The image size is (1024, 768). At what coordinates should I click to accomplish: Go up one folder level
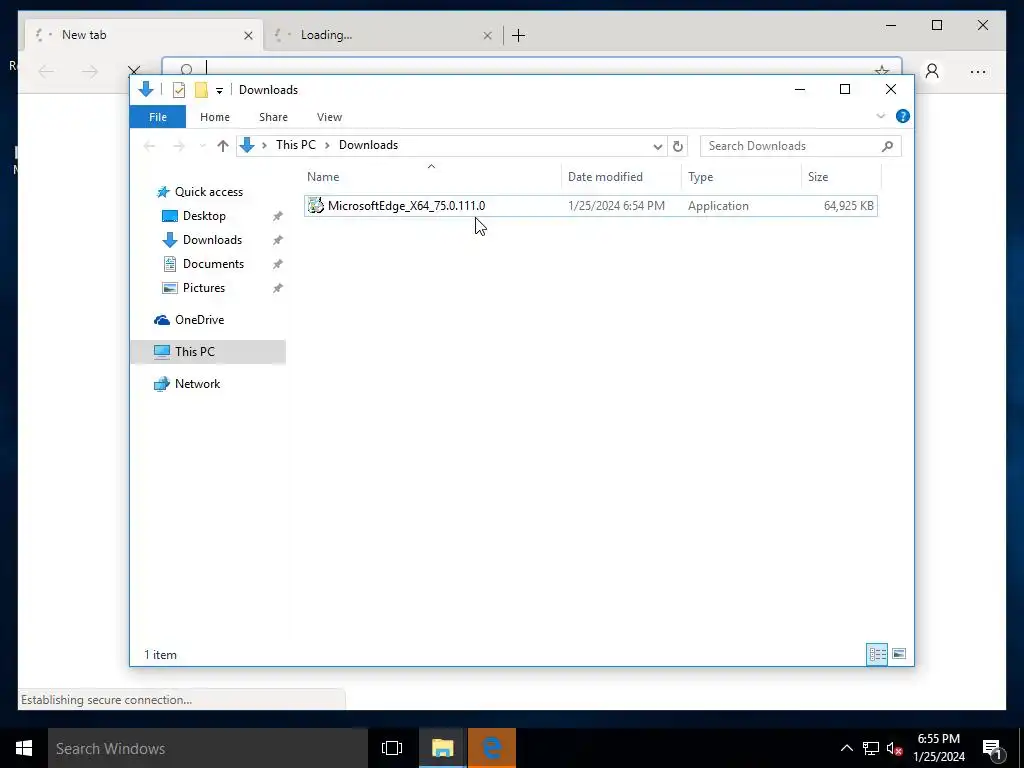pos(223,146)
